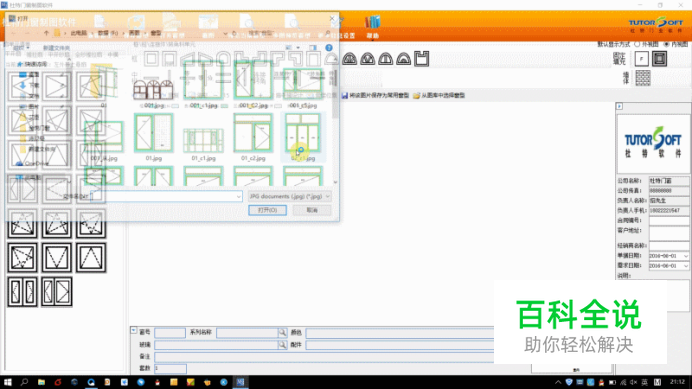Collapse the company info side panel arrow
This screenshot has height=389, width=692.
click(619, 106)
